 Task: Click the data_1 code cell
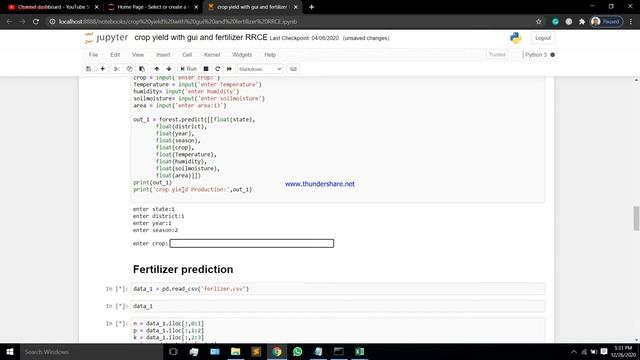[338, 306]
